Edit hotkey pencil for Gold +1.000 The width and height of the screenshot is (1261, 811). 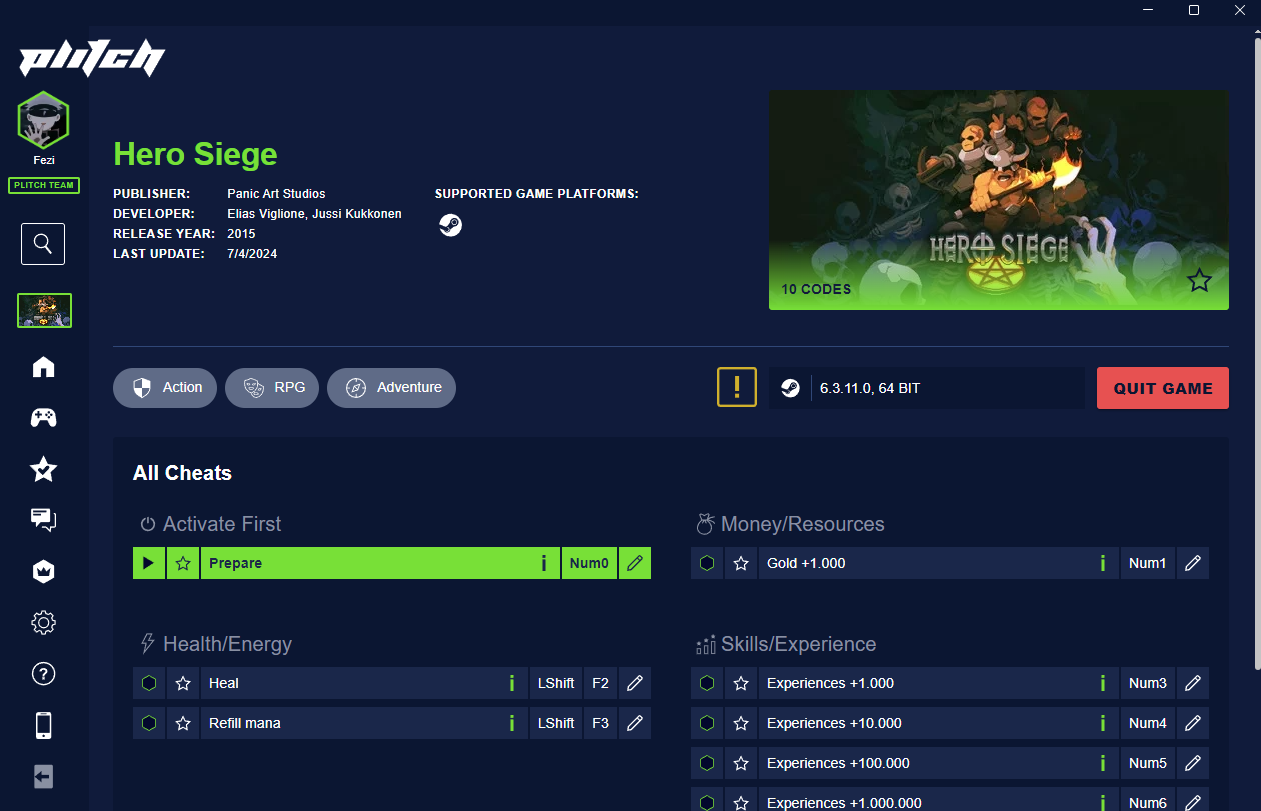1192,563
